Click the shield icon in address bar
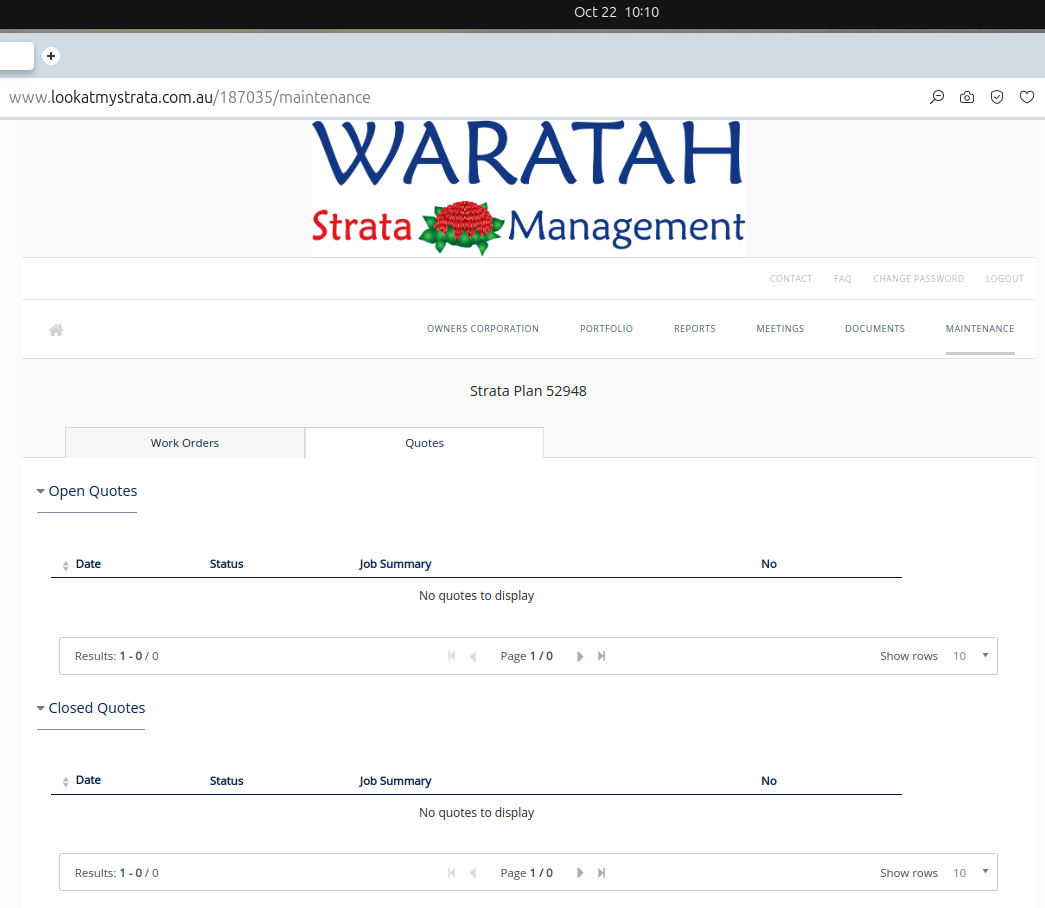1045x908 pixels. [996, 97]
